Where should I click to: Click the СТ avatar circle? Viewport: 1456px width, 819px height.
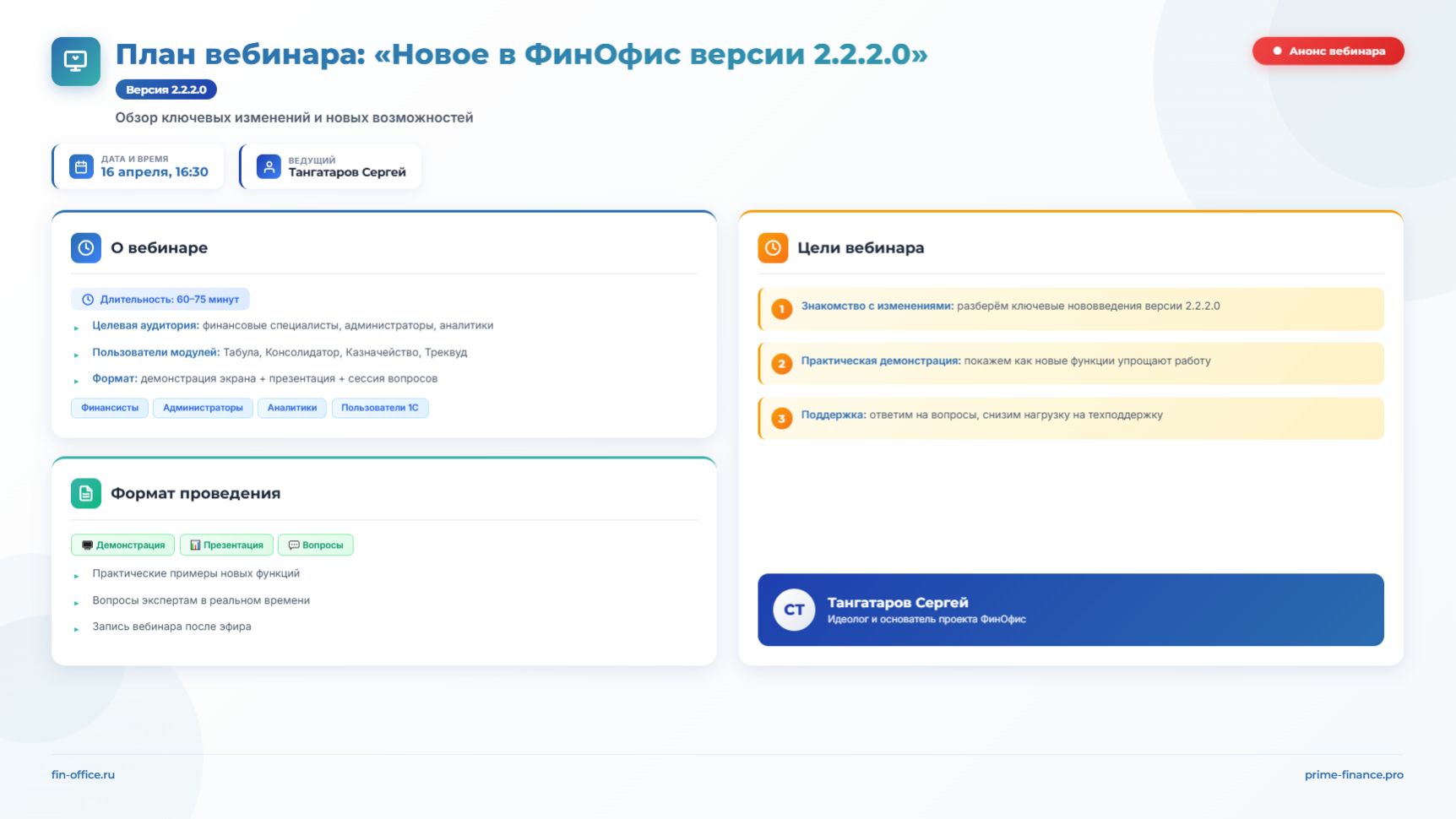pos(794,610)
